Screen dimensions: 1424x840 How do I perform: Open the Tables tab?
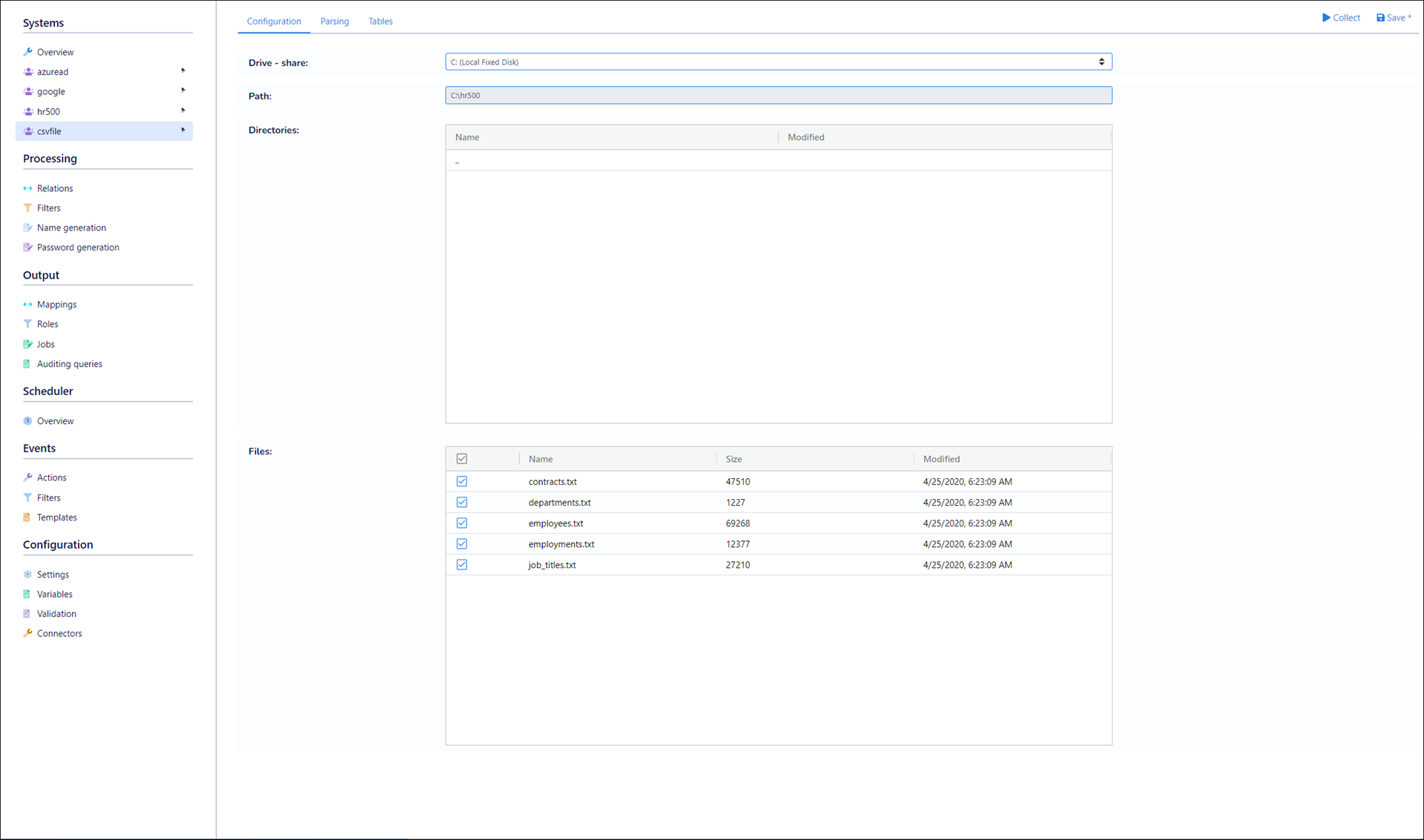[380, 22]
